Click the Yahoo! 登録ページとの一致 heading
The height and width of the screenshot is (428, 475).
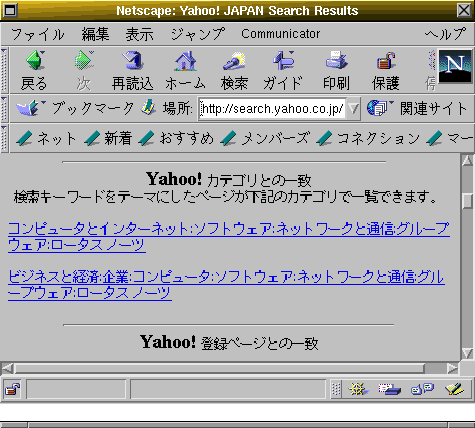pyautogui.click(x=229, y=342)
